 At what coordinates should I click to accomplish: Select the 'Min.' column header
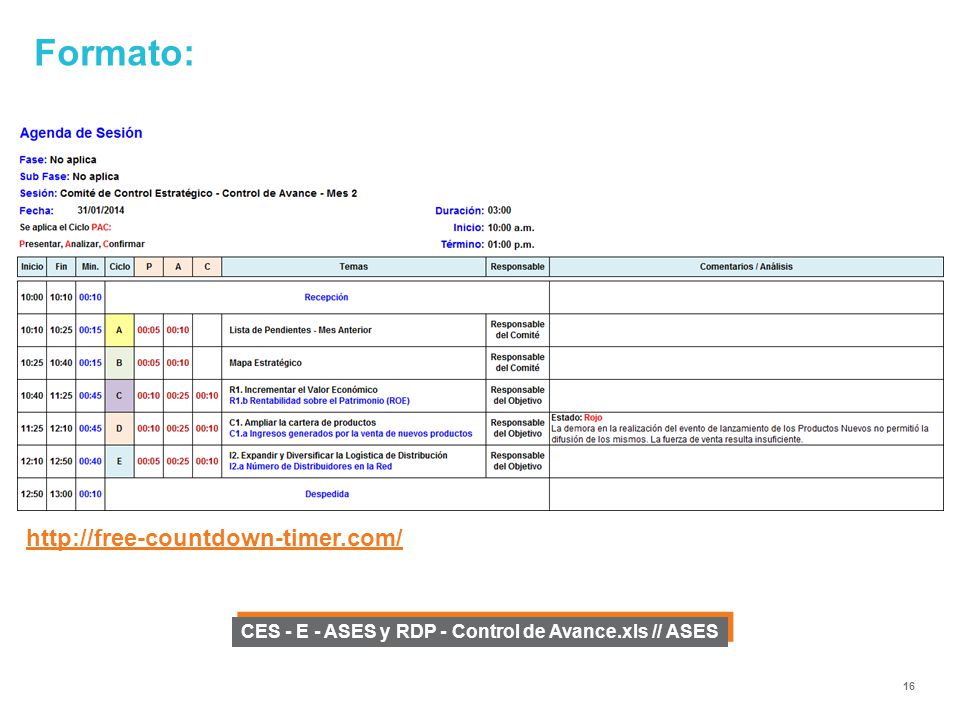tap(90, 266)
